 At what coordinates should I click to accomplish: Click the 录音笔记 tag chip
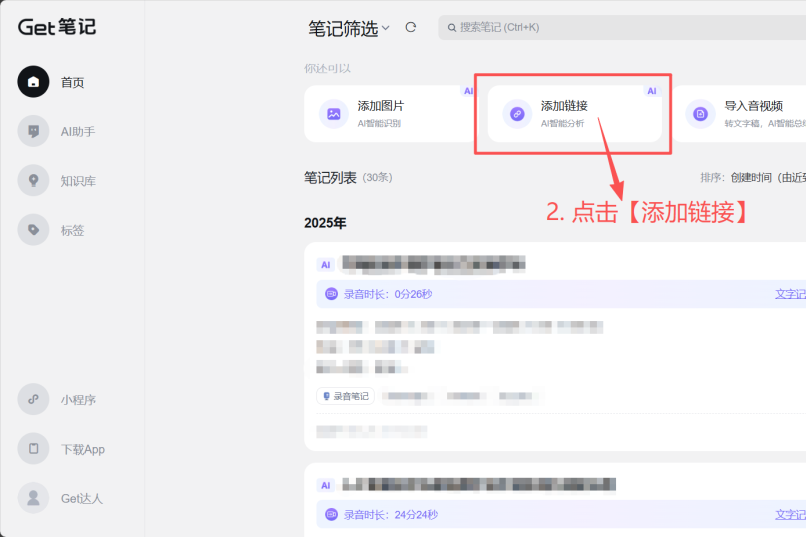[x=345, y=396]
